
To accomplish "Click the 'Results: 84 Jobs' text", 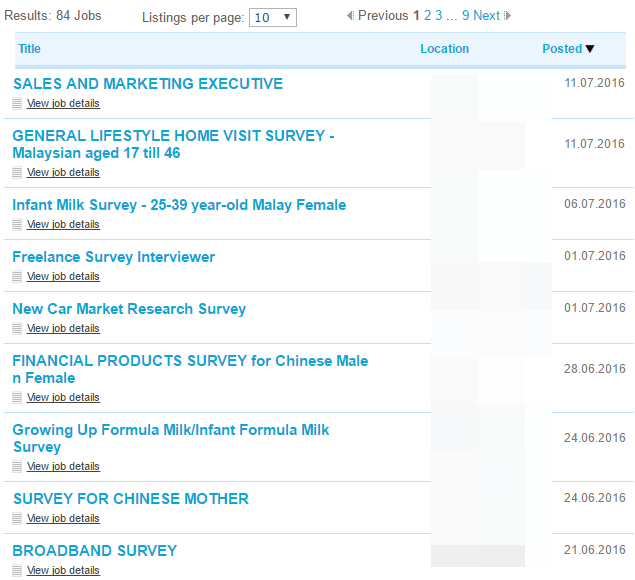I will pyautogui.click(x=53, y=15).
